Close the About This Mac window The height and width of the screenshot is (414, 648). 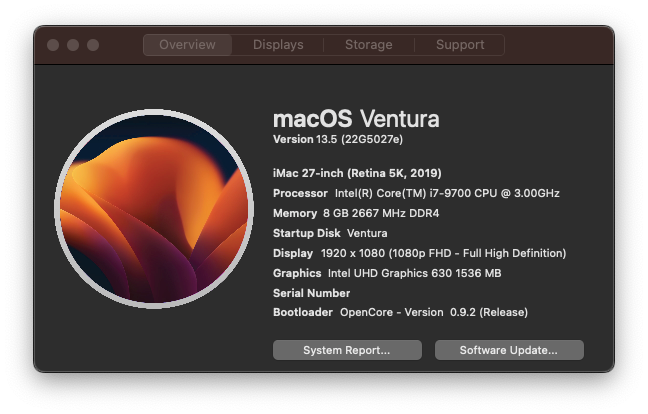53,45
